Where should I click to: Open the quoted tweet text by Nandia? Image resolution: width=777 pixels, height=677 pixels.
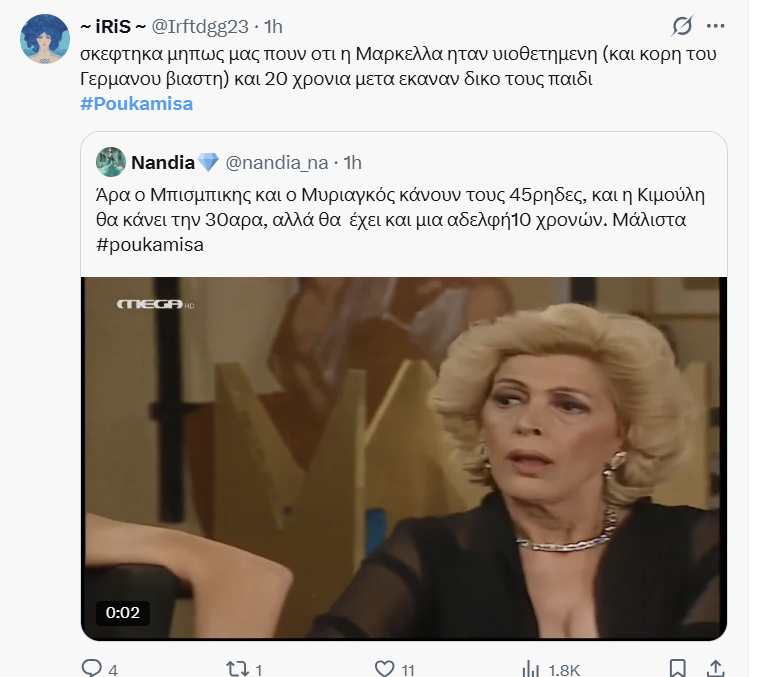pyautogui.click(x=400, y=220)
